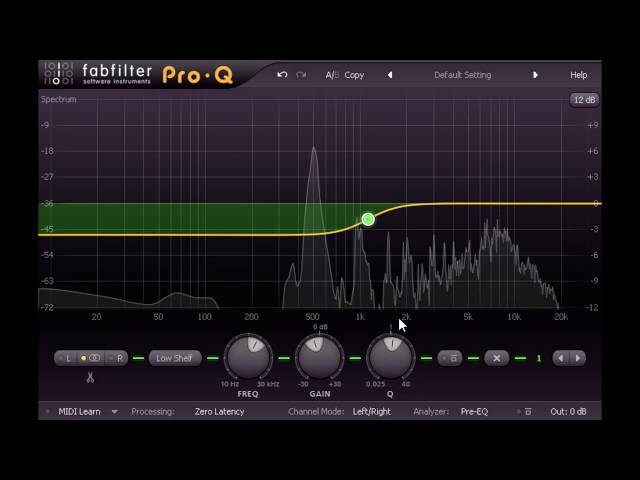
Task: Delete the band with the X button
Action: (x=497, y=358)
